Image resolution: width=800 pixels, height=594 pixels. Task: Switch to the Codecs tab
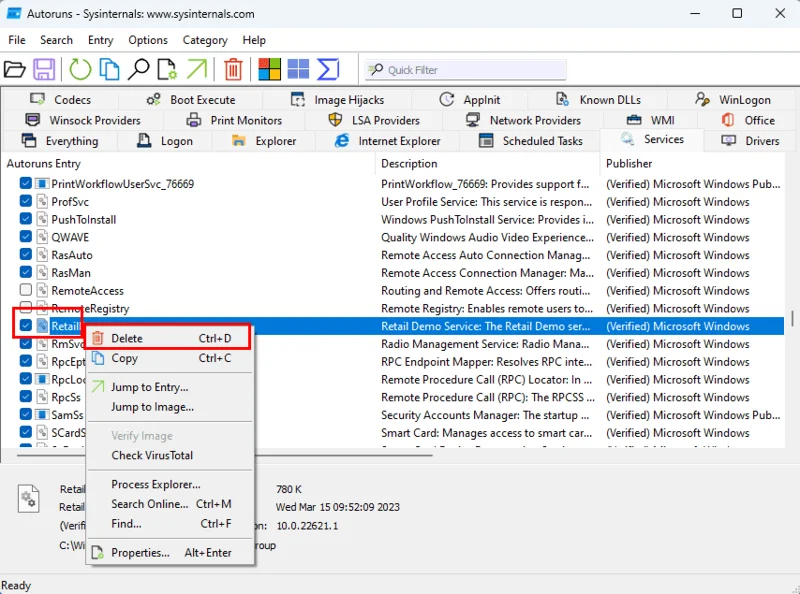(60, 100)
